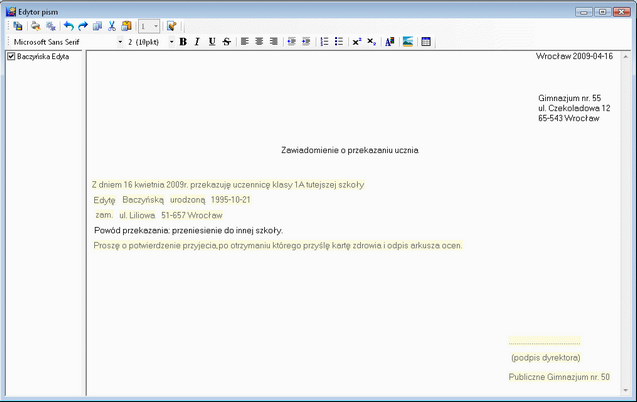Redo the last undone action

83,26
